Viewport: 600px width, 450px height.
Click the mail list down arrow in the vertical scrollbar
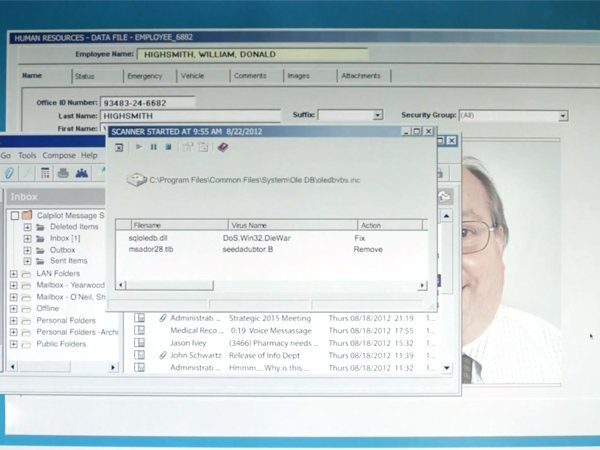click(x=447, y=368)
